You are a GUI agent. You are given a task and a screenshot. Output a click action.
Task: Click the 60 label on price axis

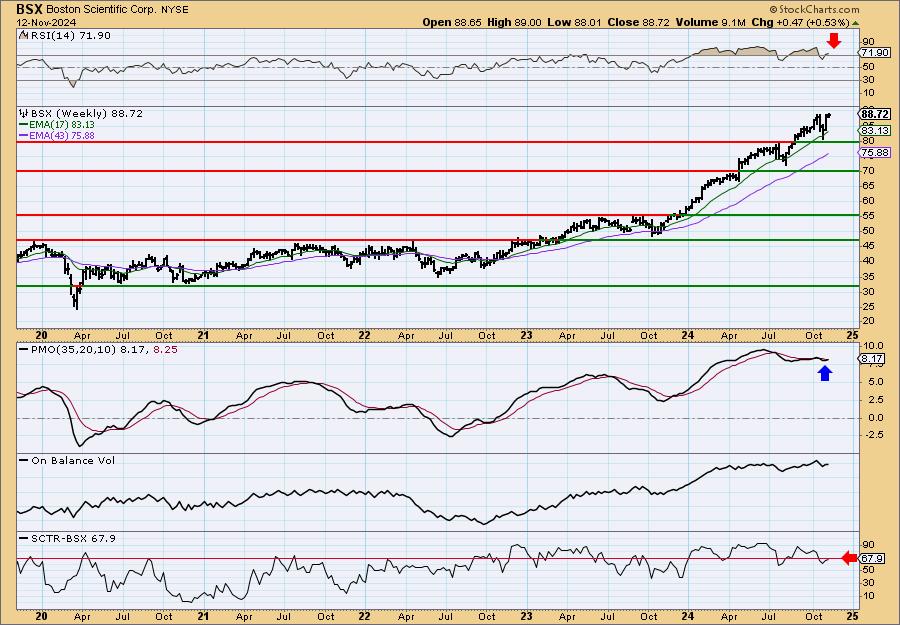869,201
